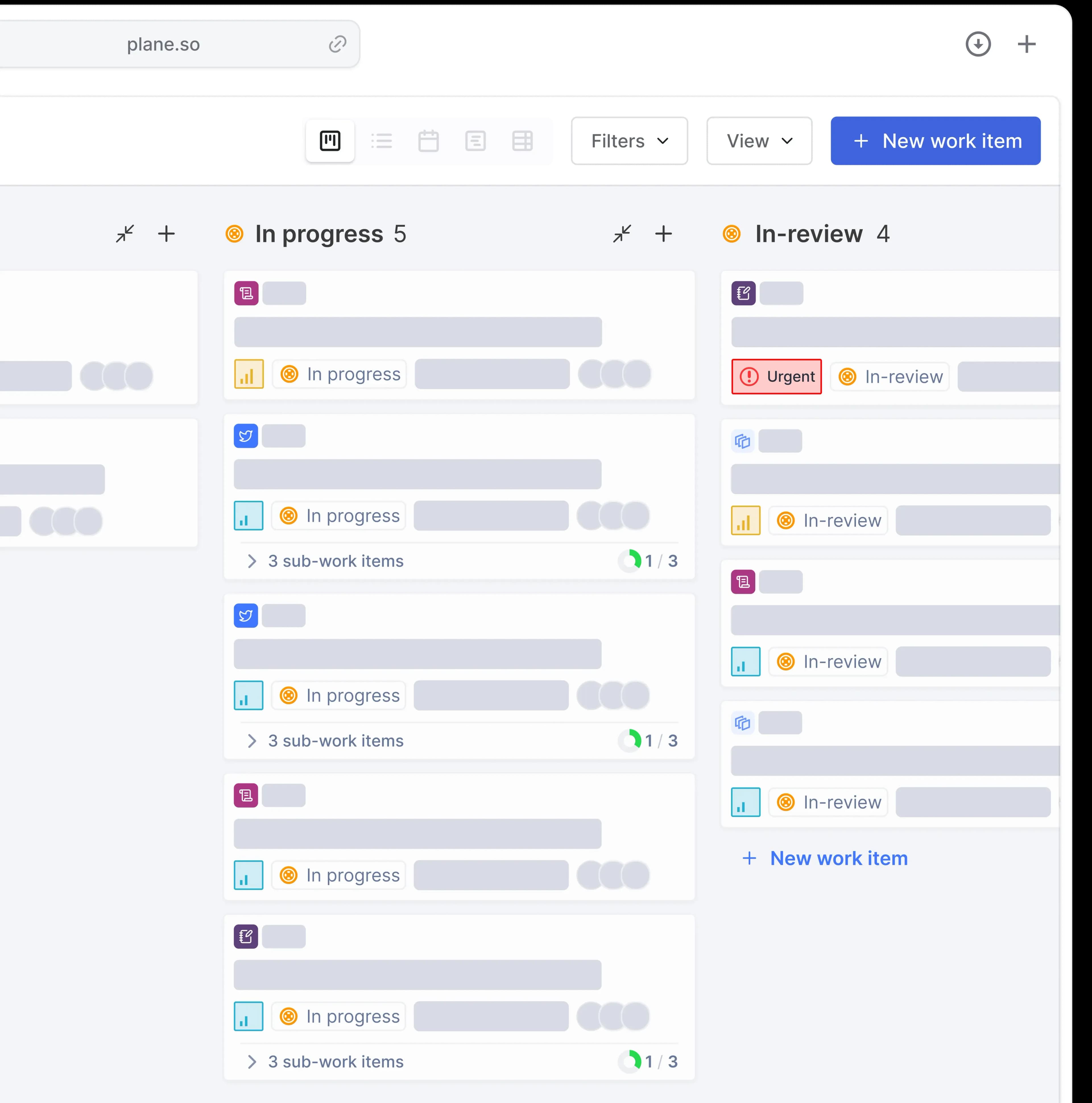Open the Filters dropdown
The height and width of the screenshot is (1103, 1092).
click(x=628, y=141)
